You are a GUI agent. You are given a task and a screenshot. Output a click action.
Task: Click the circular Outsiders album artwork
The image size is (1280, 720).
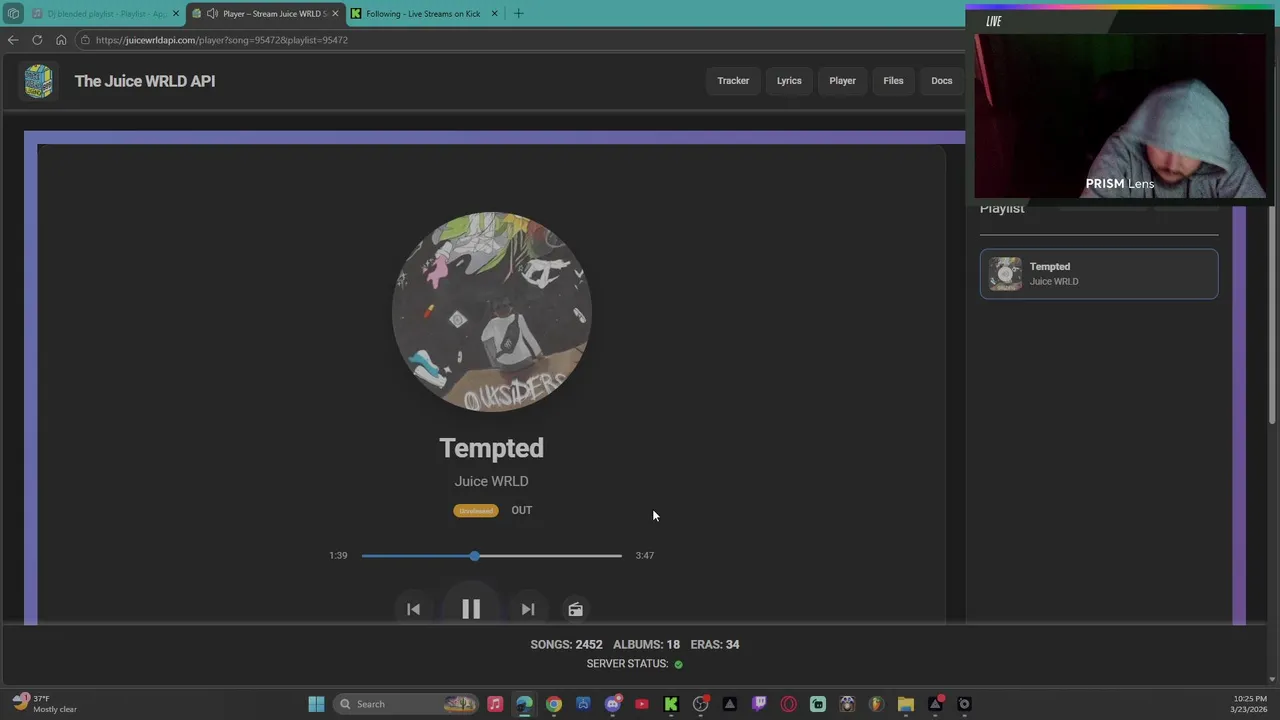coord(491,311)
